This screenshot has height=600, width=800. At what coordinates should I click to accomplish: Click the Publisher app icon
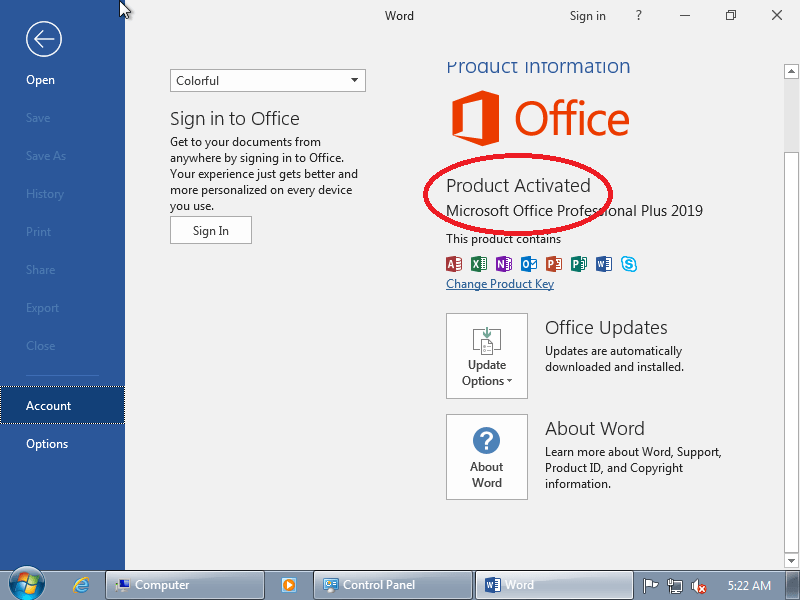579,264
